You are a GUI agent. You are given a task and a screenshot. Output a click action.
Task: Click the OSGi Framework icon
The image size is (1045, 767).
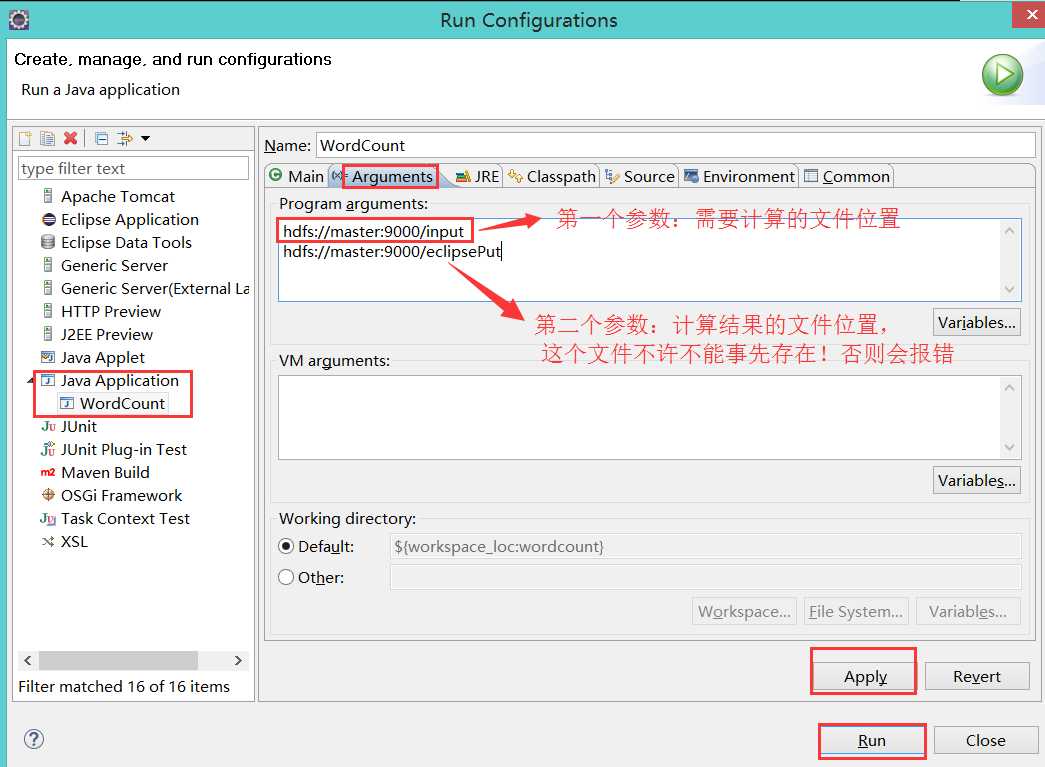click(48, 495)
